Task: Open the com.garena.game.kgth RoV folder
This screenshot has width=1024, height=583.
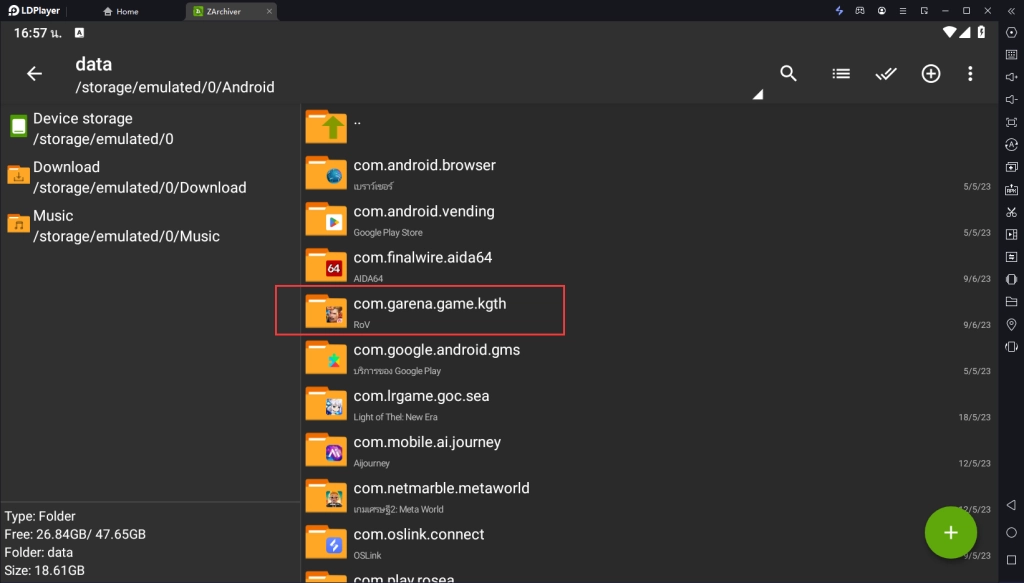Action: coord(650,312)
